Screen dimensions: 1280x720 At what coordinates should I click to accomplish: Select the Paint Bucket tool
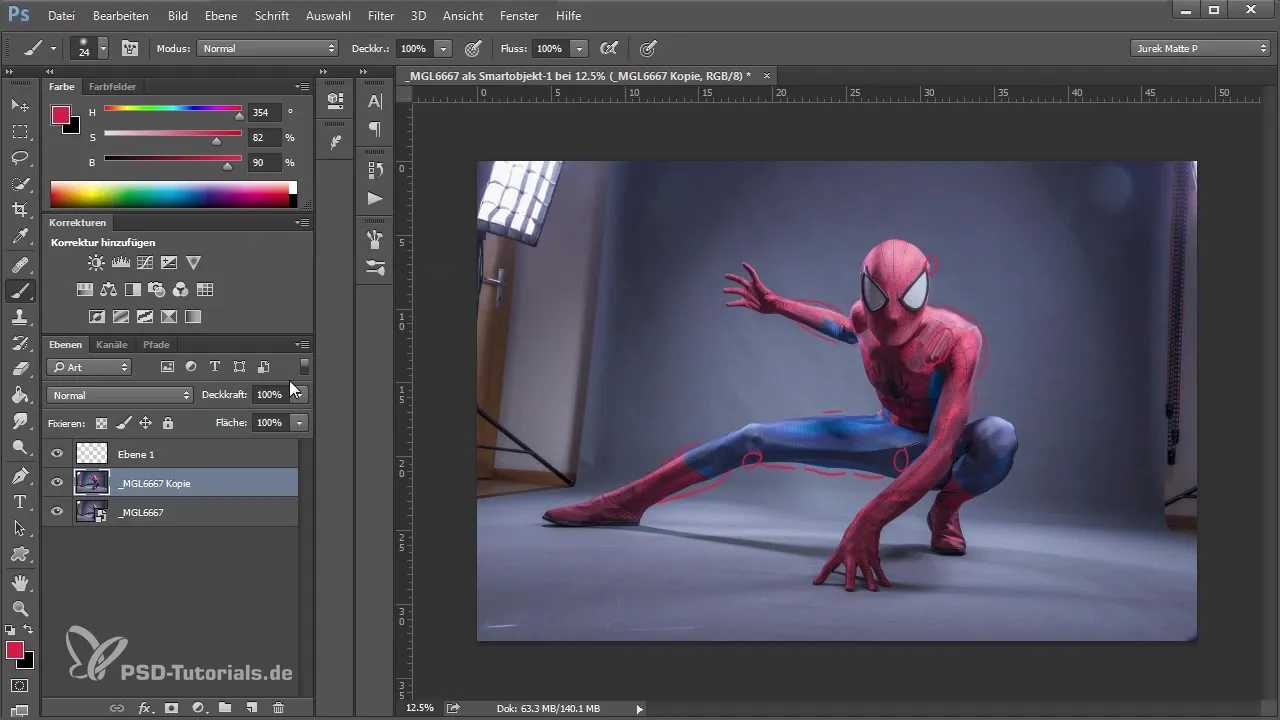click(x=20, y=395)
